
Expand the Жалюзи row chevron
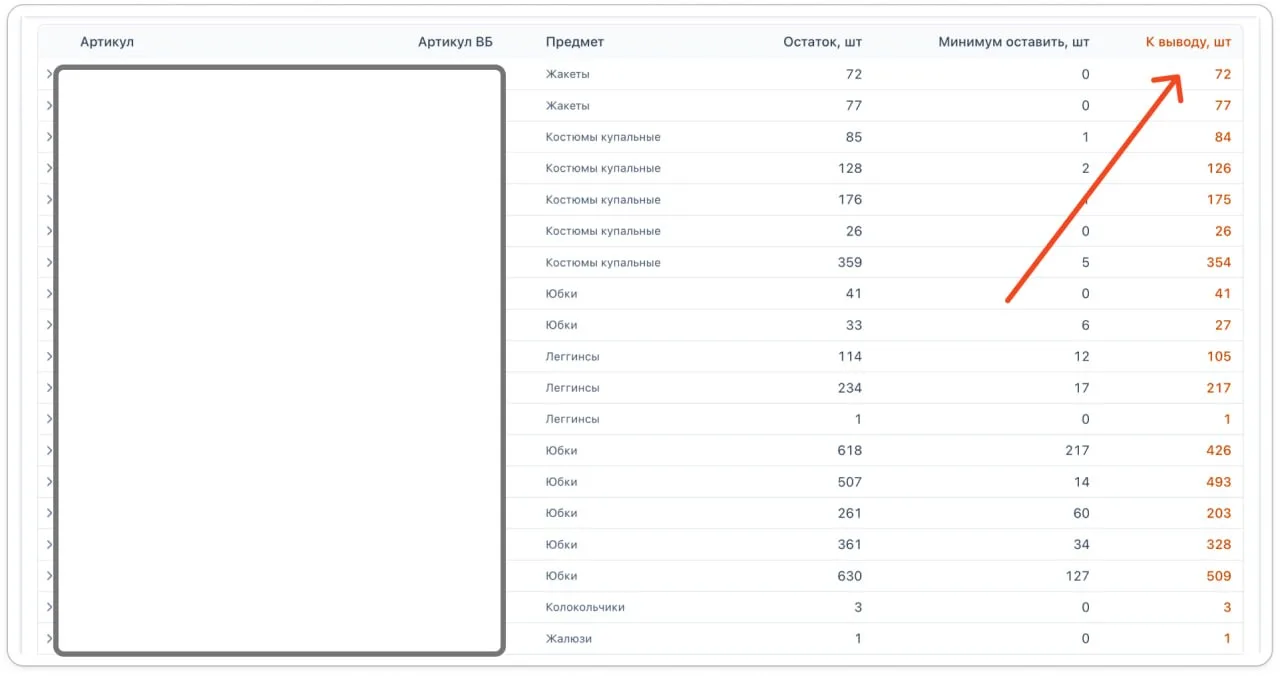[49, 638]
